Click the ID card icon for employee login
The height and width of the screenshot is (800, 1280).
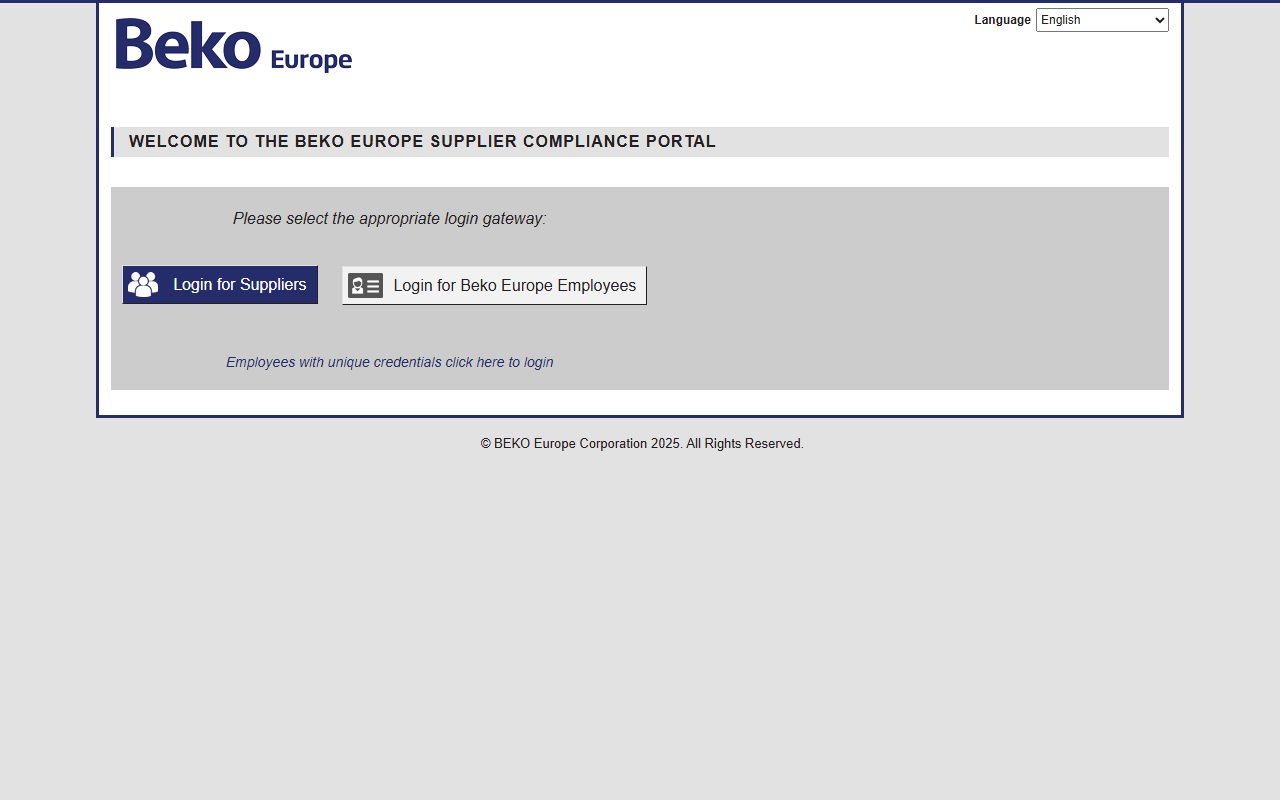point(365,285)
